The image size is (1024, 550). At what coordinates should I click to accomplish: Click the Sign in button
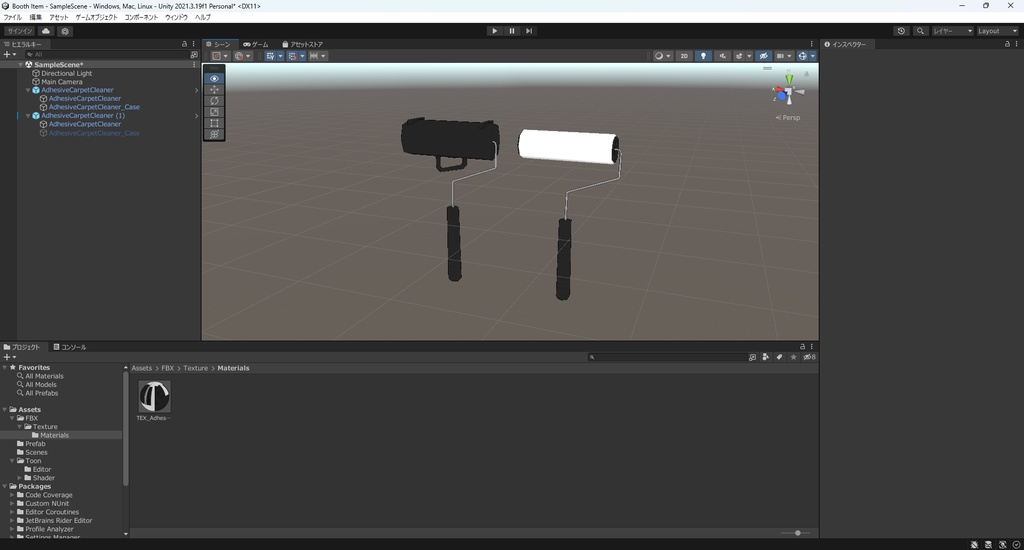pyautogui.click(x=20, y=31)
